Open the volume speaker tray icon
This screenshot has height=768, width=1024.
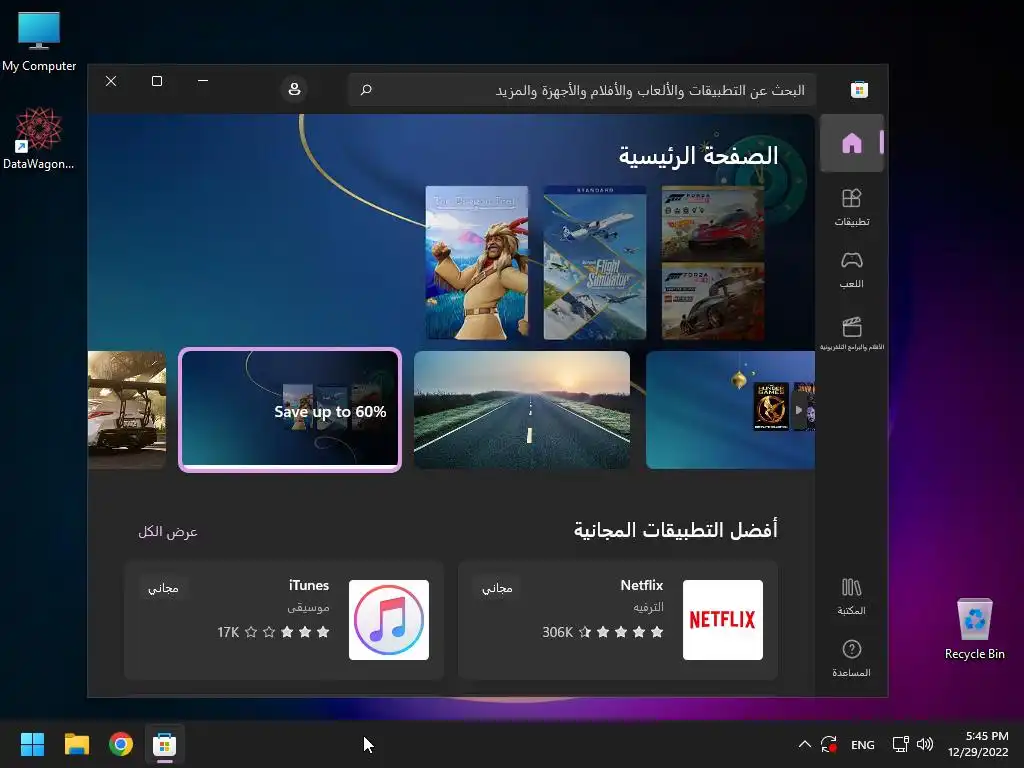click(925, 744)
